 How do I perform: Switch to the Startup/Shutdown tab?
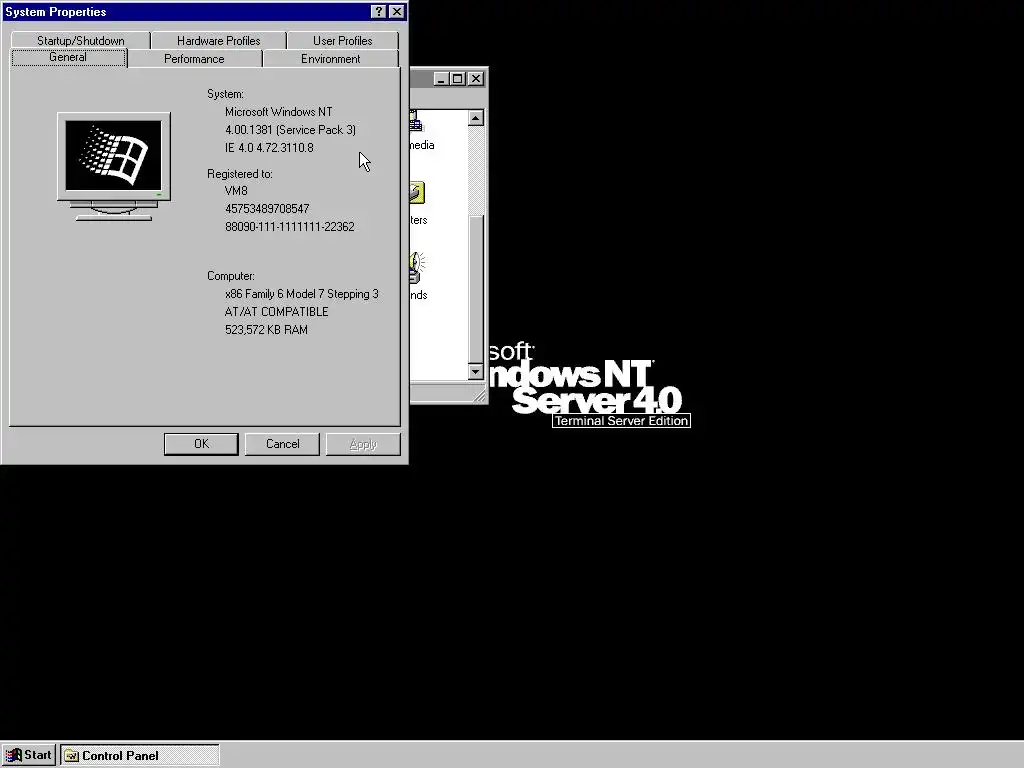coord(80,40)
